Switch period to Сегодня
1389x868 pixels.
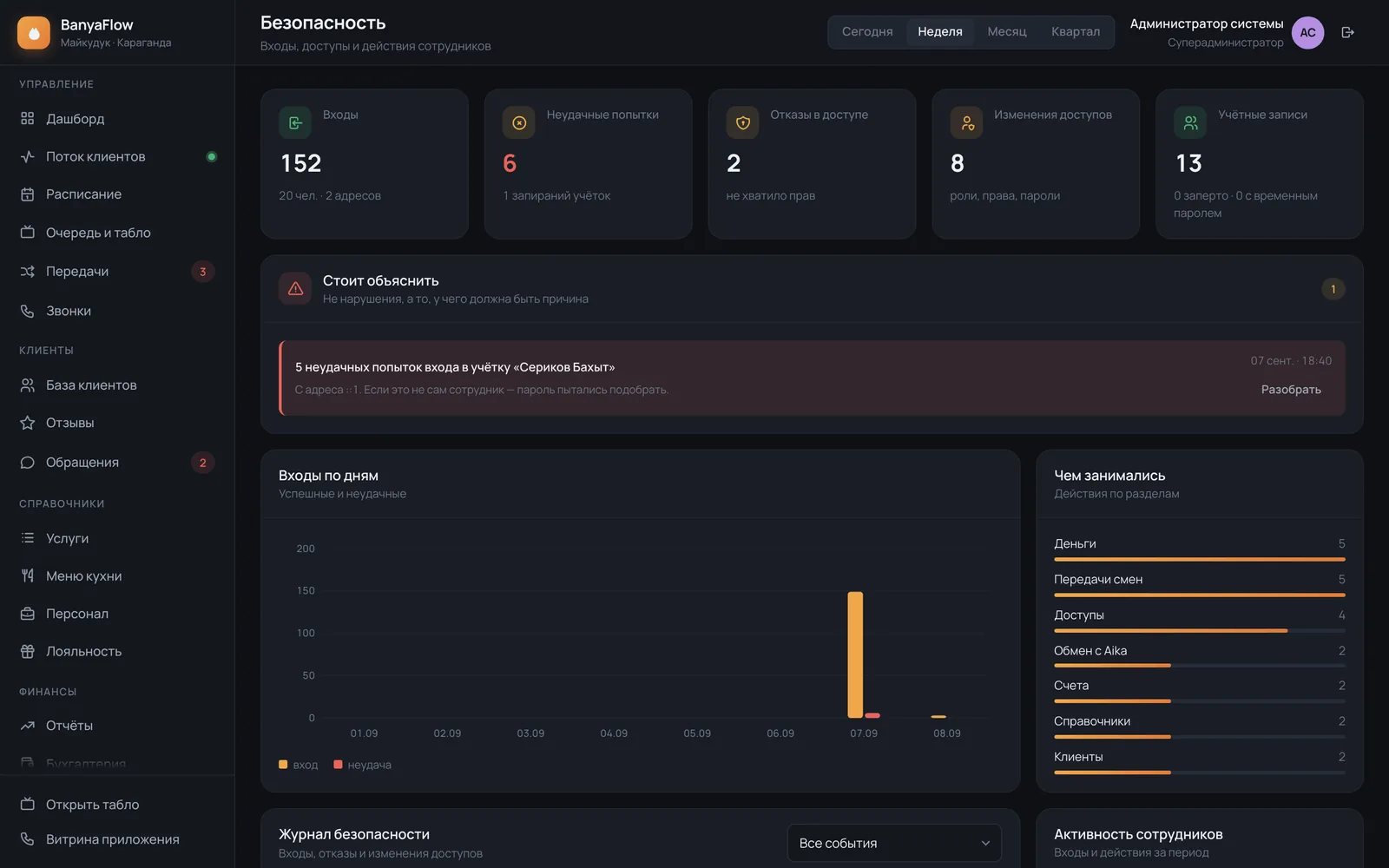pos(867,32)
